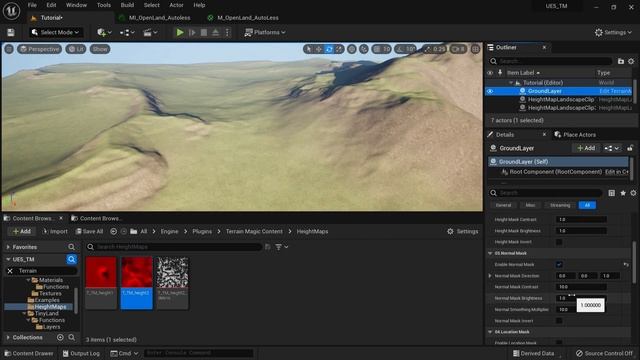The width and height of the screenshot is (640, 360).
Task: Click the green Play button
Action: [x=180, y=32]
